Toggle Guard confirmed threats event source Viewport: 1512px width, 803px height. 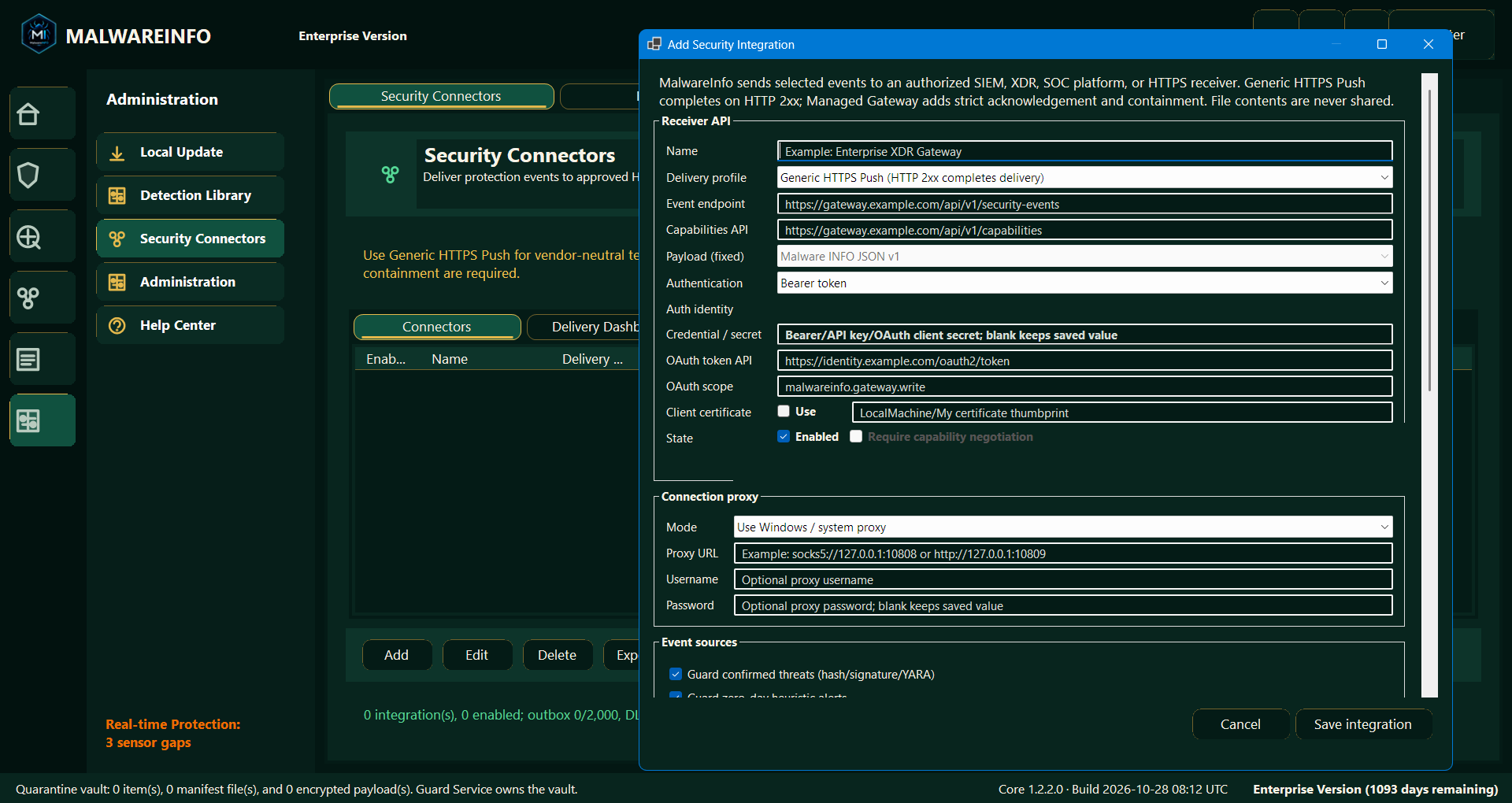coord(676,674)
